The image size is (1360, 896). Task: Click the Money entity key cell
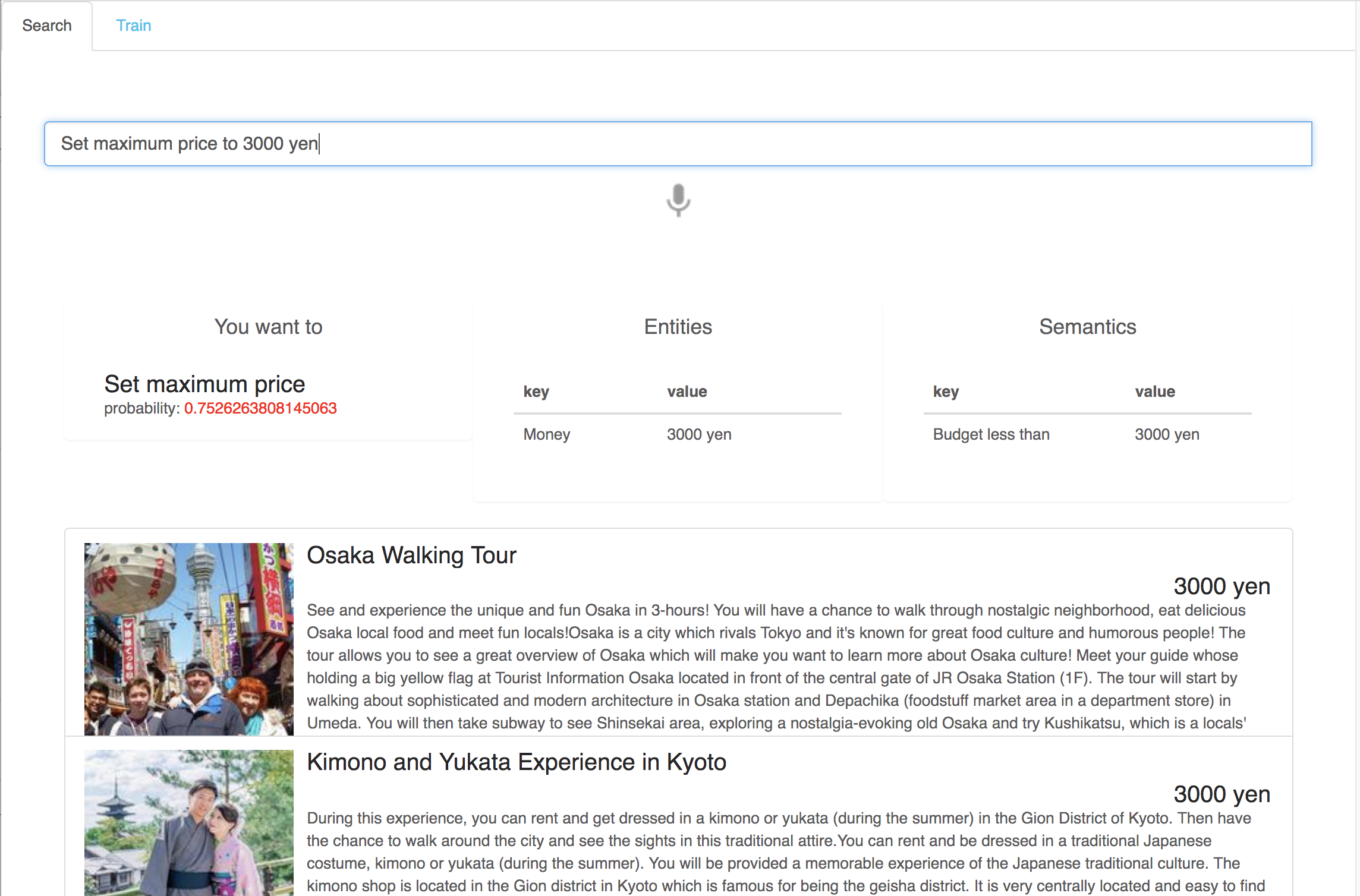pyautogui.click(x=546, y=434)
